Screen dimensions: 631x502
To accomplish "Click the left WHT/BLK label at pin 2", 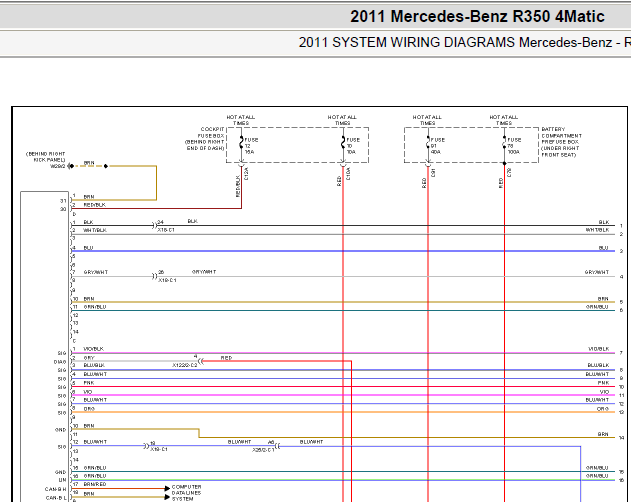I will (x=95, y=230).
